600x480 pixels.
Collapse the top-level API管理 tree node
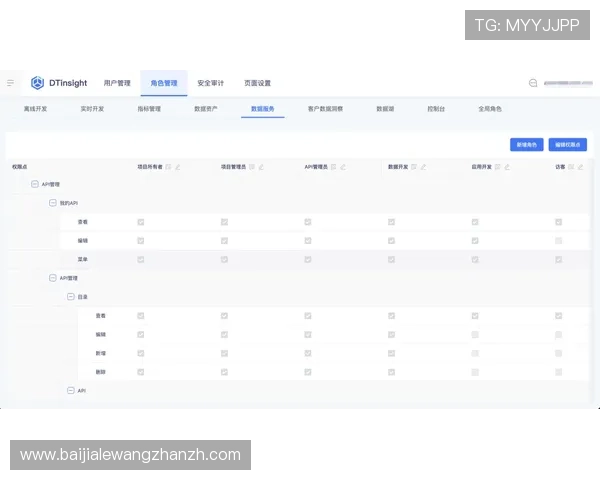[35, 184]
